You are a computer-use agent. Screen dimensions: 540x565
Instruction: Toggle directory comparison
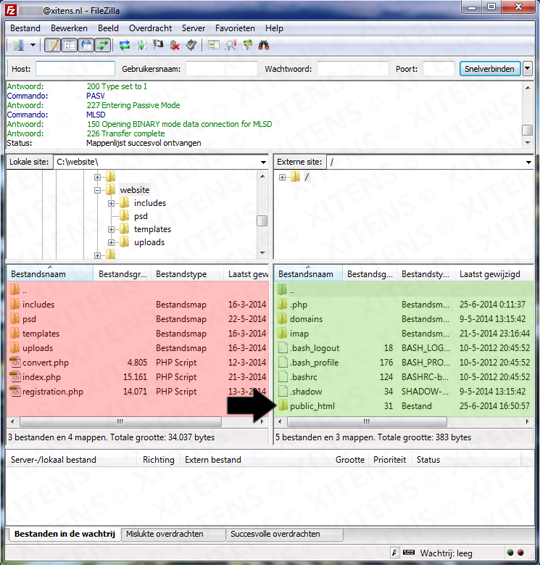[x=231, y=45]
